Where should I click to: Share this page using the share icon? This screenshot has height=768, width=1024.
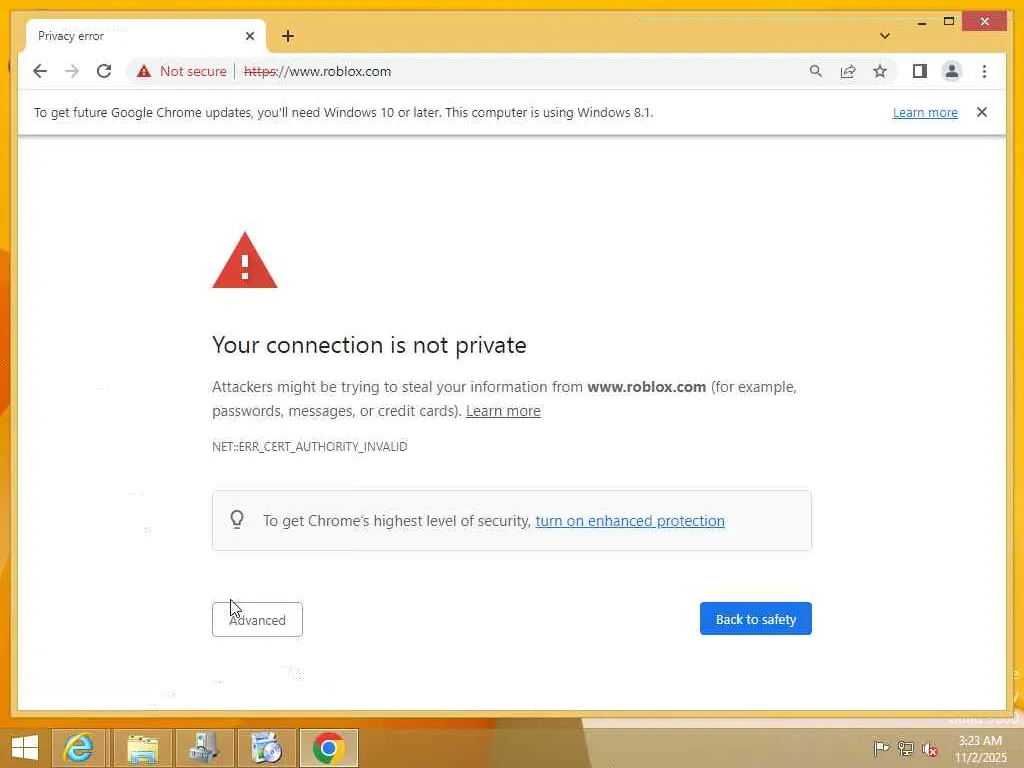(848, 71)
